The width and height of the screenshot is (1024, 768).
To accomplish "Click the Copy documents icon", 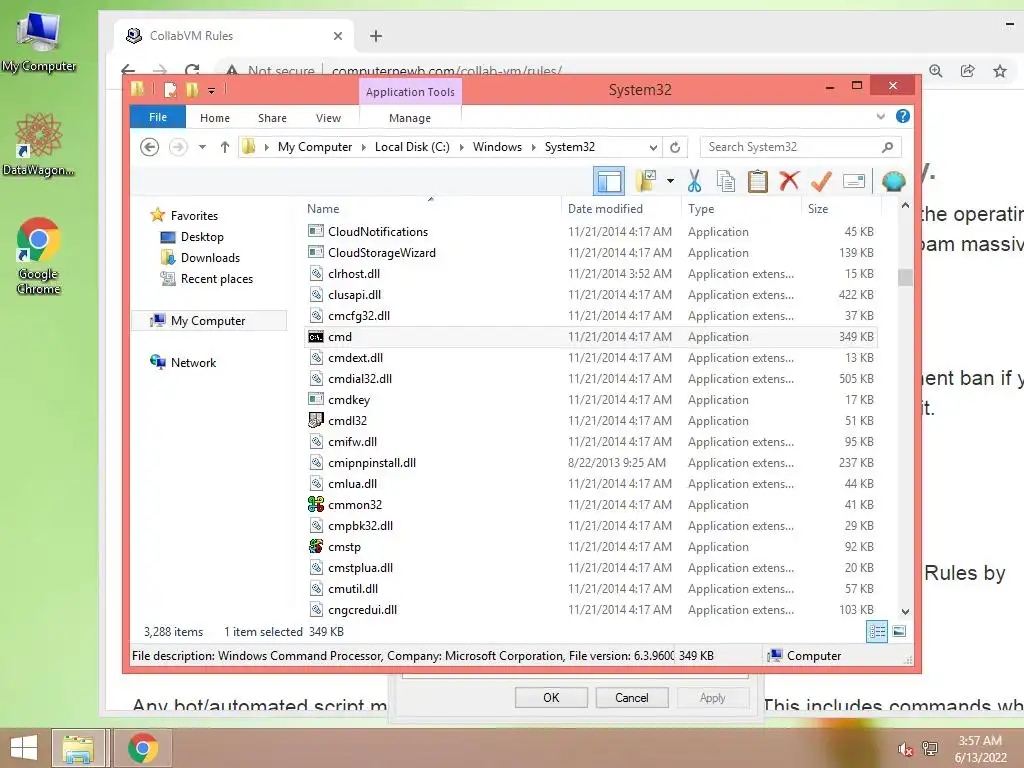I will coord(726,182).
